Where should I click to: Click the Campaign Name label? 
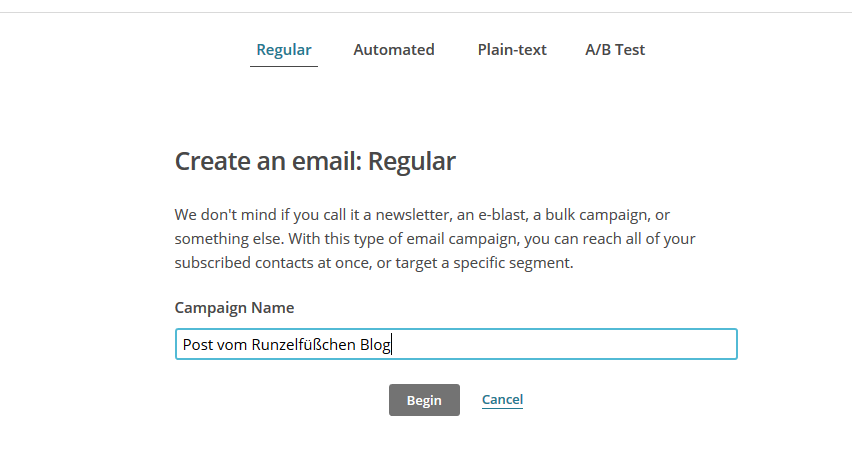tap(234, 308)
